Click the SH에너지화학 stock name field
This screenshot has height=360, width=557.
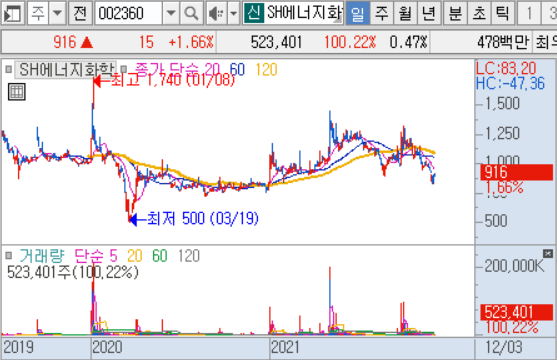pyautogui.click(x=304, y=14)
